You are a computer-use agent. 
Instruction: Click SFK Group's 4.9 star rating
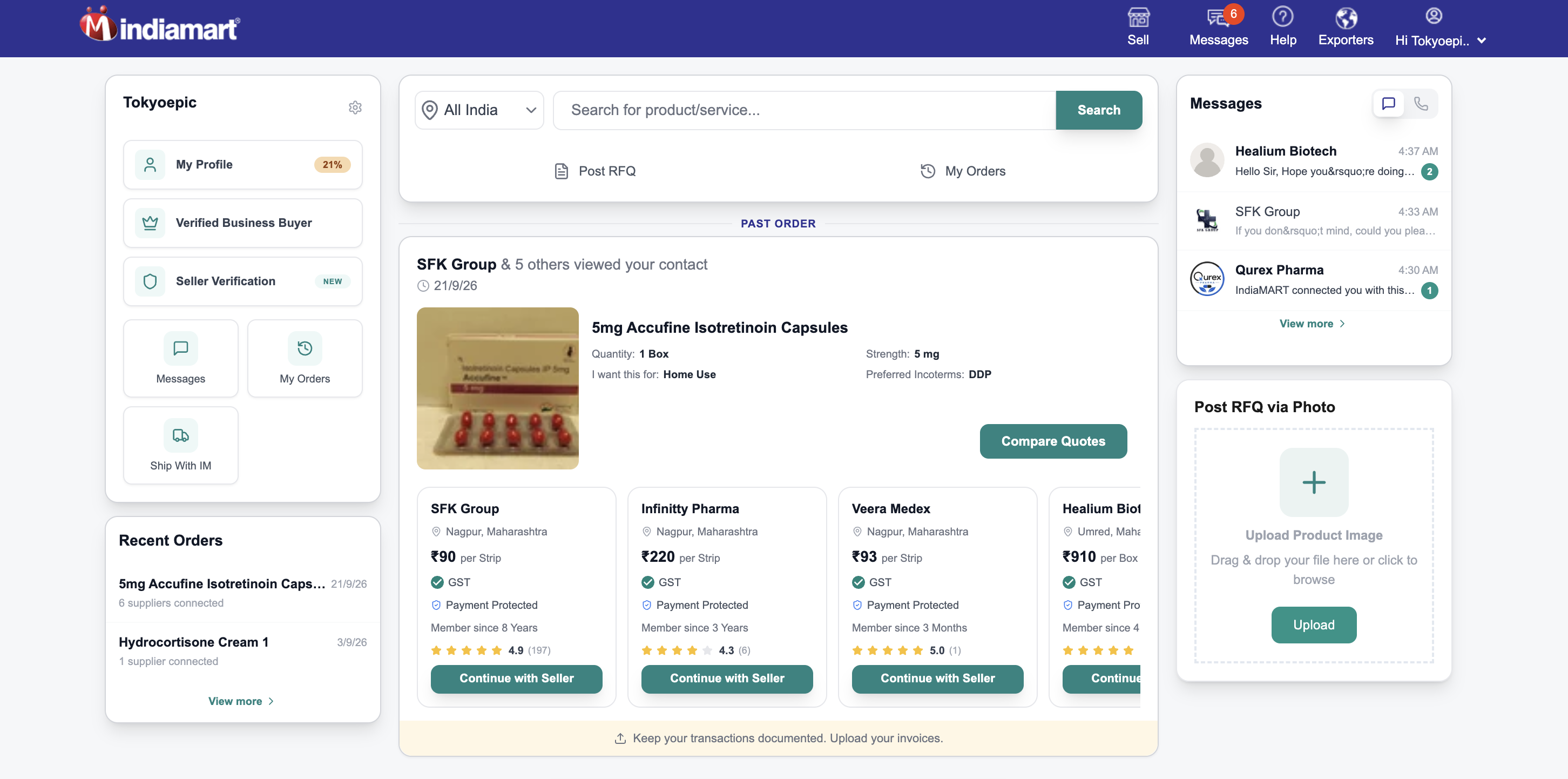(x=491, y=650)
